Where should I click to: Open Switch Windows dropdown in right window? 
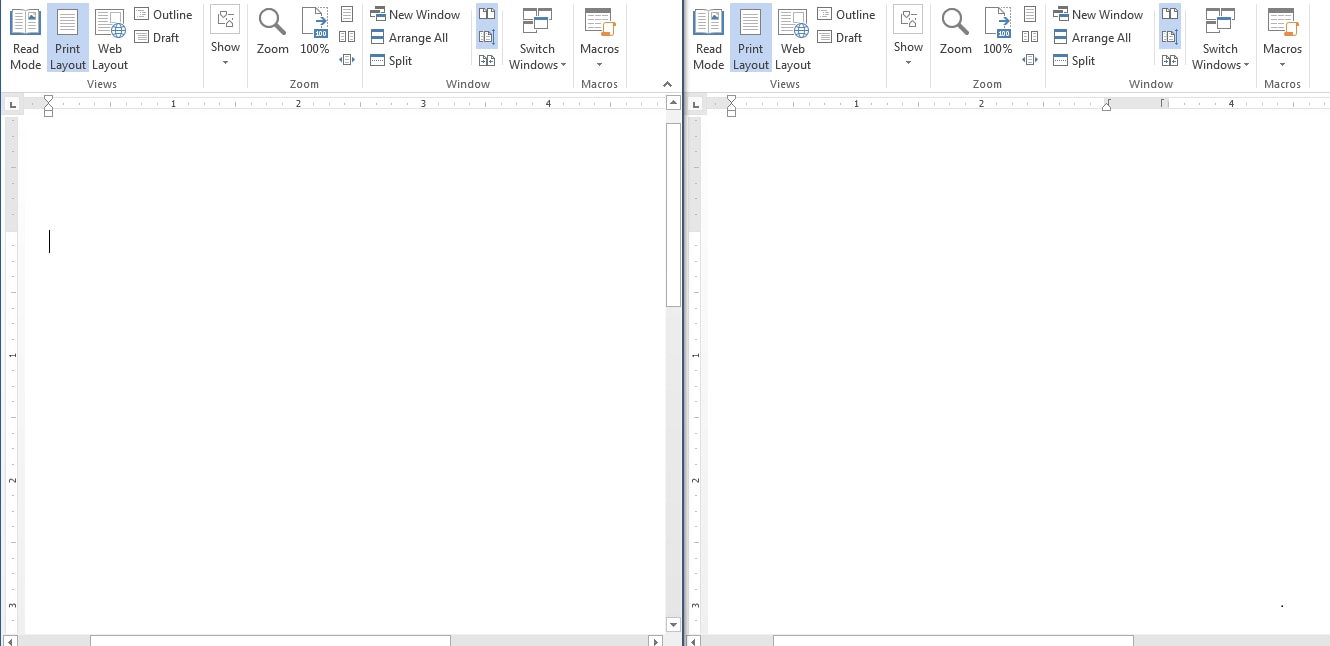(1220, 39)
